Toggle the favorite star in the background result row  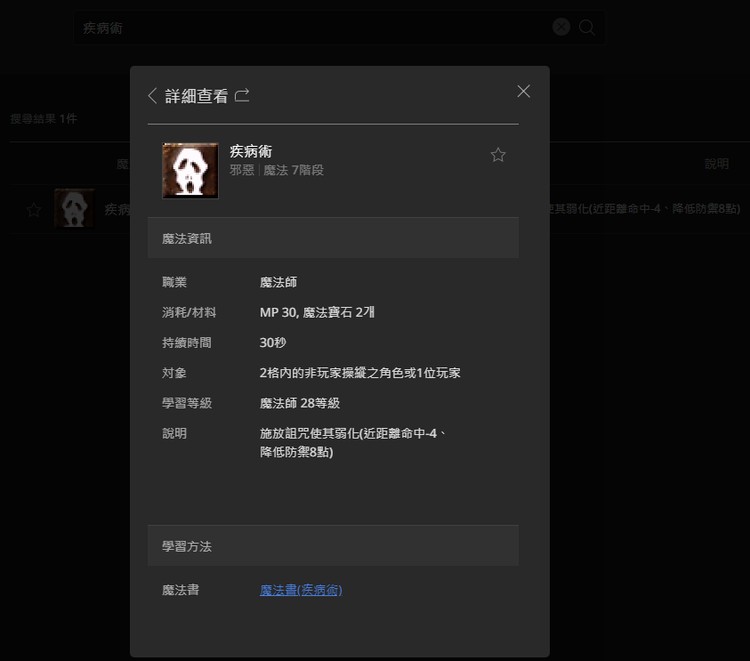pos(34,209)
